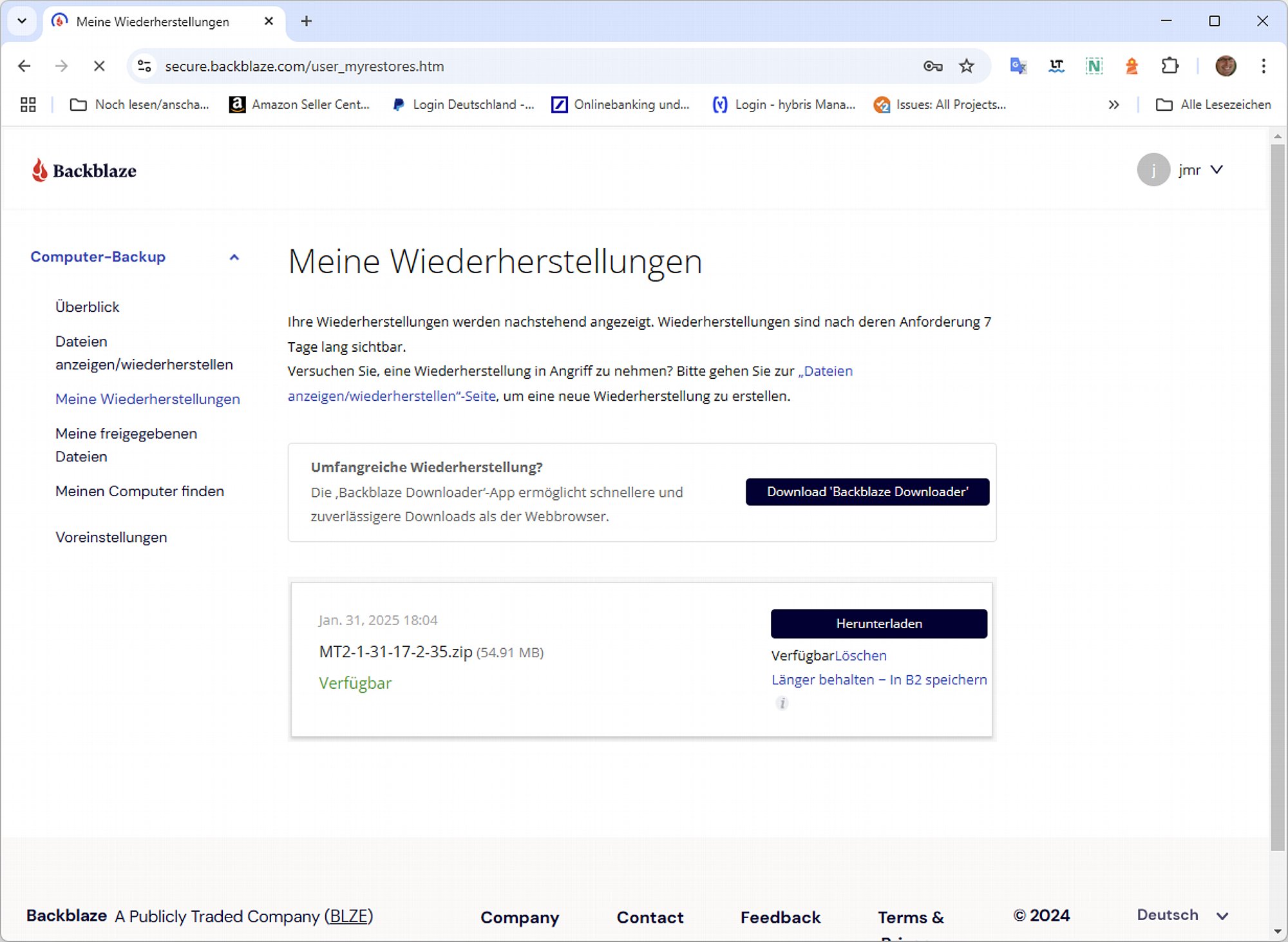Open Chrome profile avatar
Viewport: 1288px width, 942px height.
click(x=1226, y=66)
